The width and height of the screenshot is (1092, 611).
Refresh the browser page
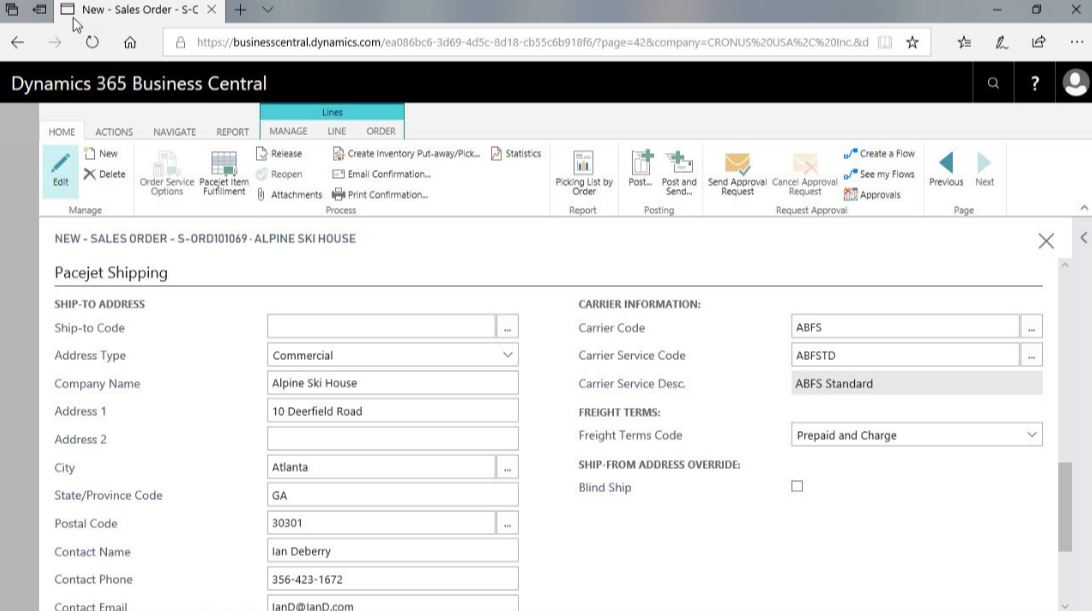coord(92,42)
